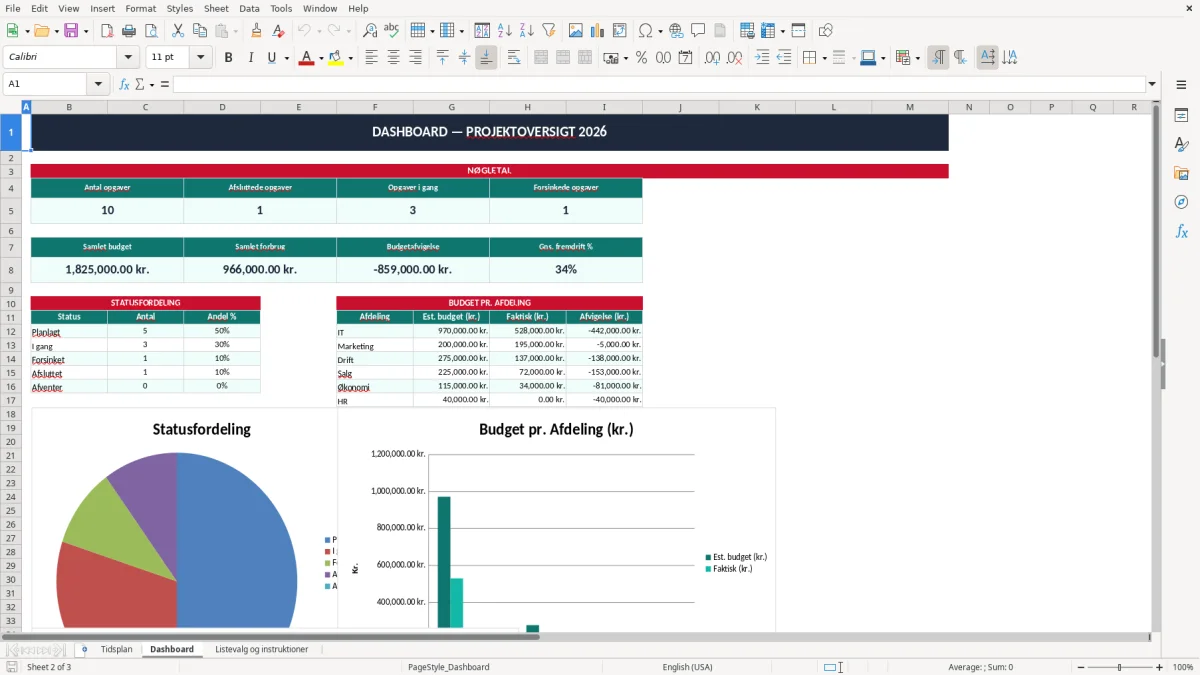Insert image icon in toolbar
This screenshot has width=1200, height=675.
576,31
